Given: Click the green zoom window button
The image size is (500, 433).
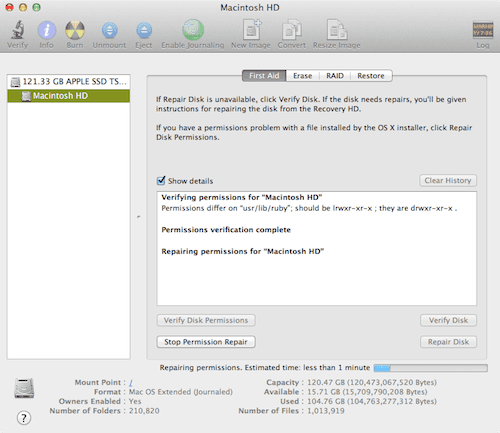Looking at the screenshot, I should tap(37, 7).
